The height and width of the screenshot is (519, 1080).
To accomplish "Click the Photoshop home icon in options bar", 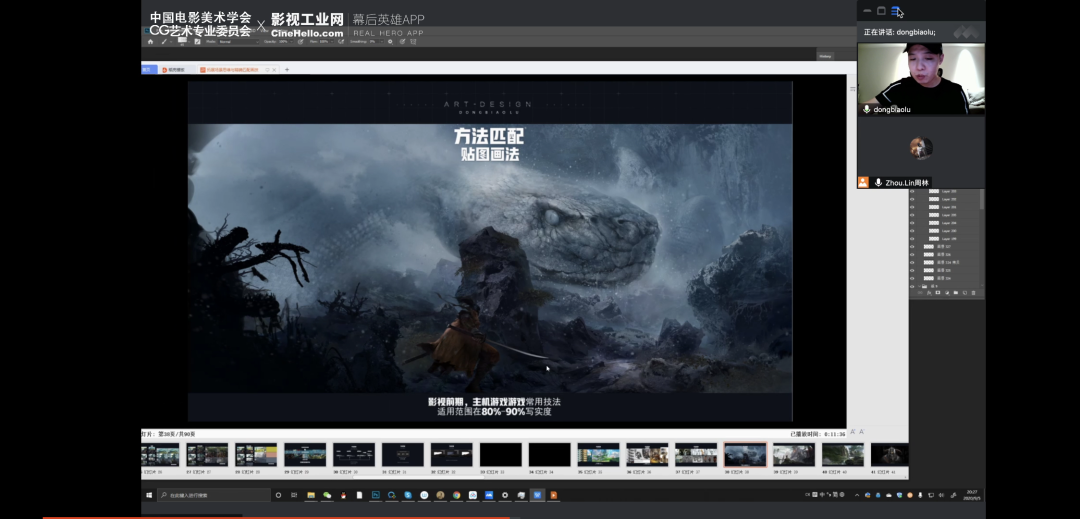I will 150,42.
